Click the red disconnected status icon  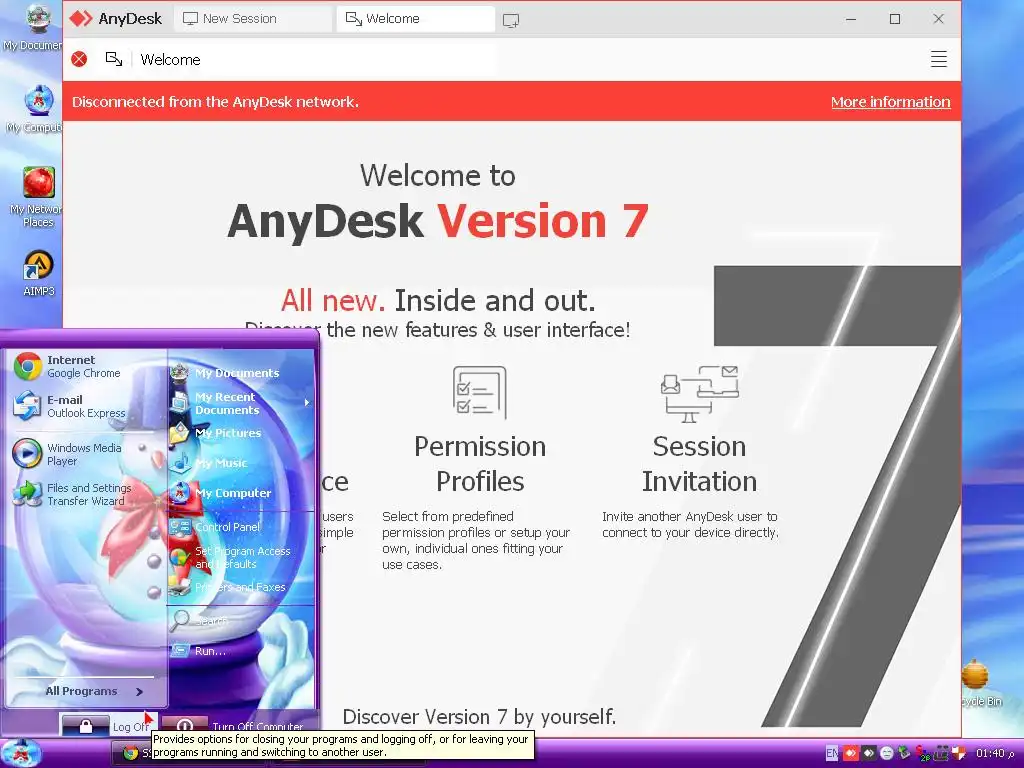point(79,59)
